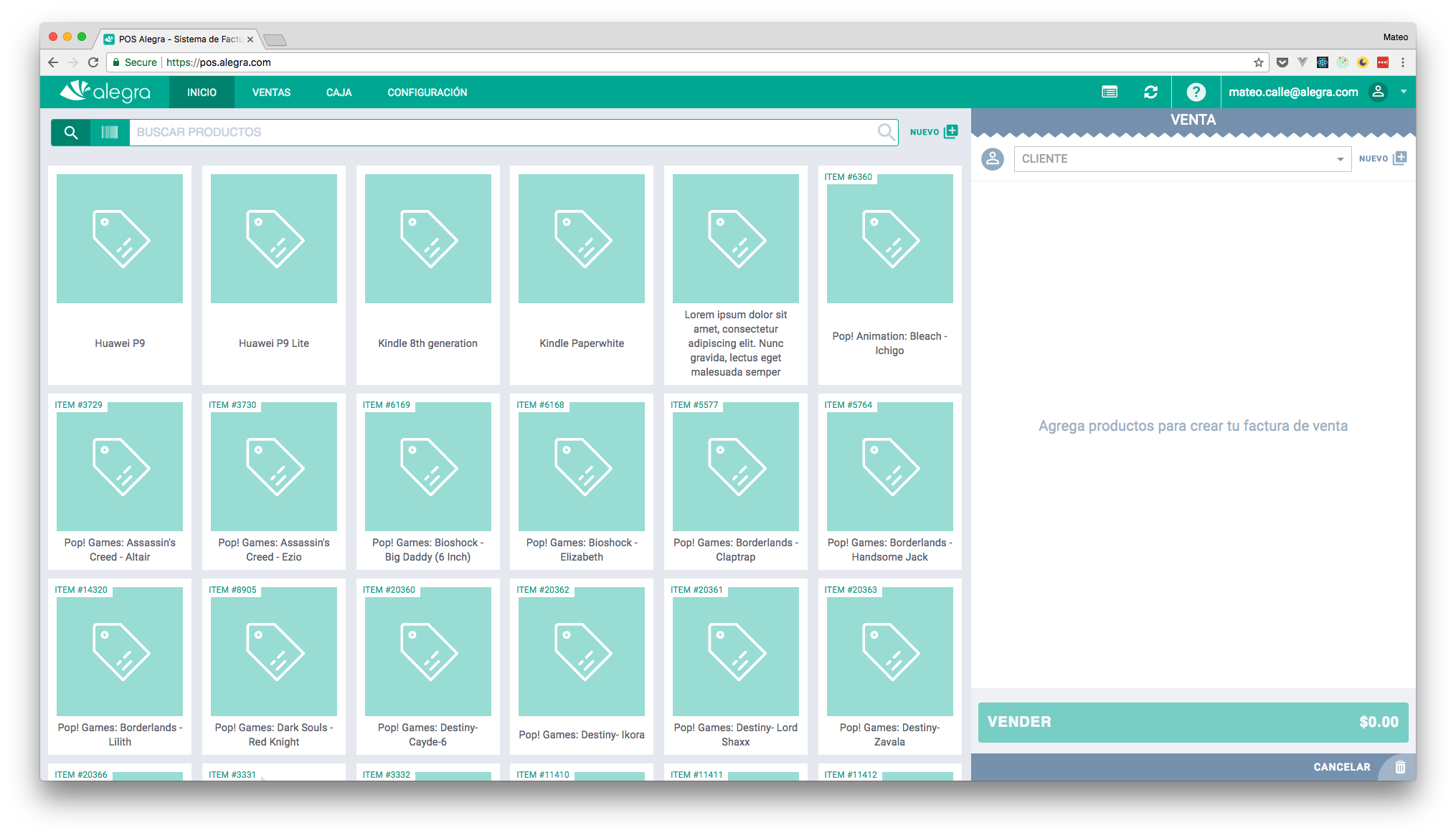Open the Configuración menu
The image size is (1456, 838).
[427, 92]
